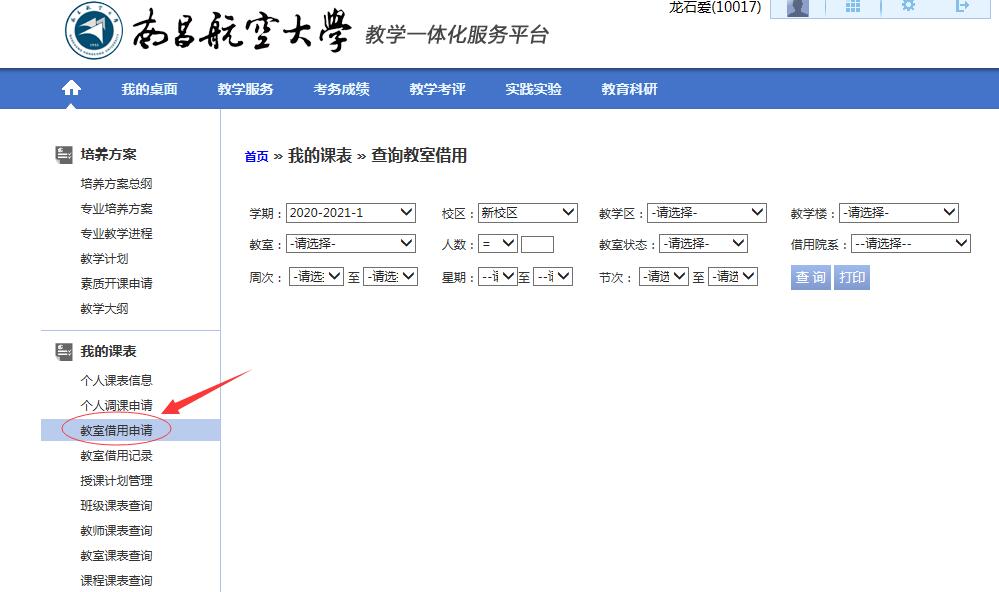This screenshot has width=999, height=592.
Task: Expand the 教学楼 building dropdown
Action: coord(898,213)
